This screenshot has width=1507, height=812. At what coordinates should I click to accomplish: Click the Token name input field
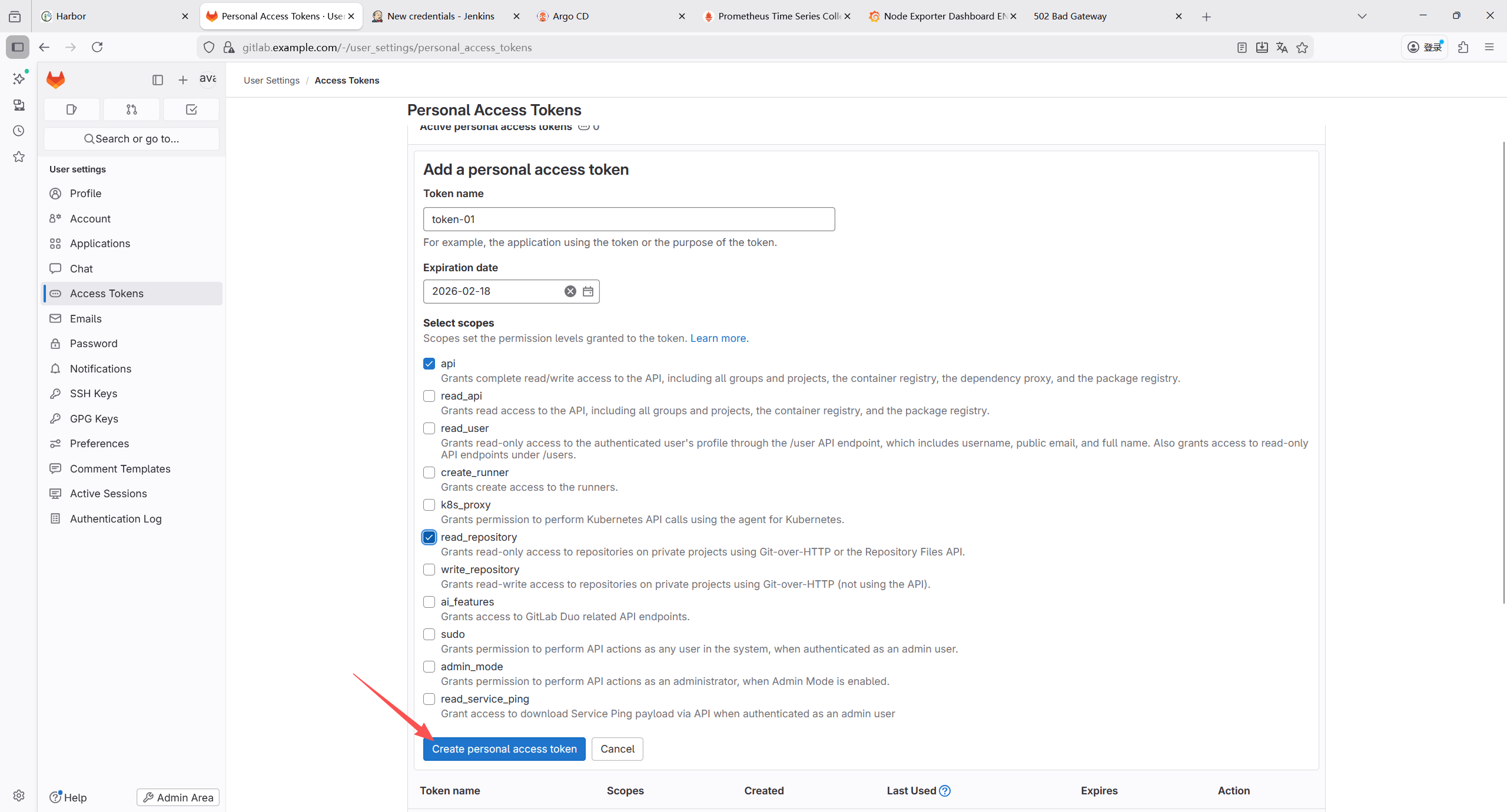[x=628, y=219]
